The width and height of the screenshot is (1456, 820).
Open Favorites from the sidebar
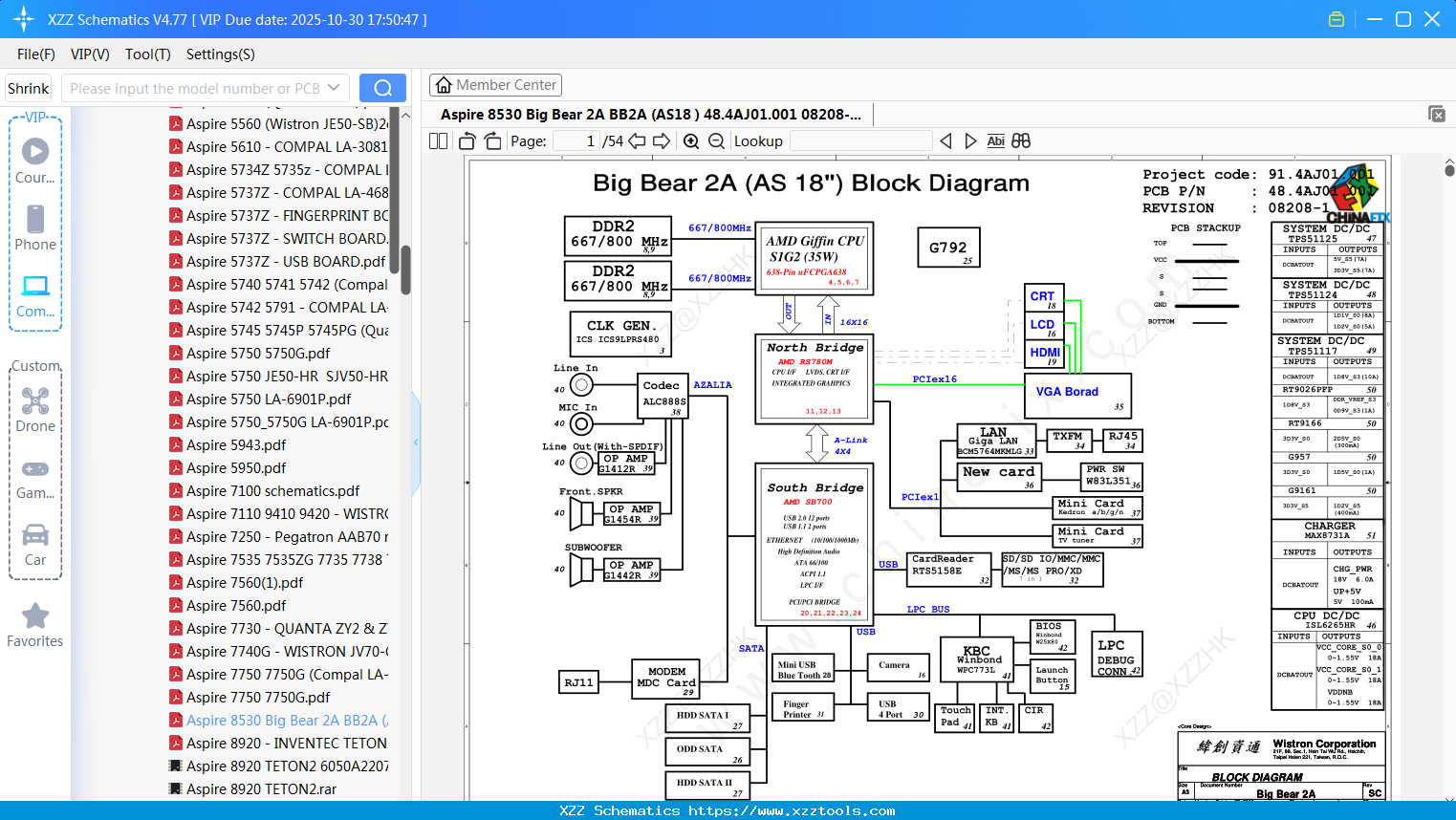(35, 625)
